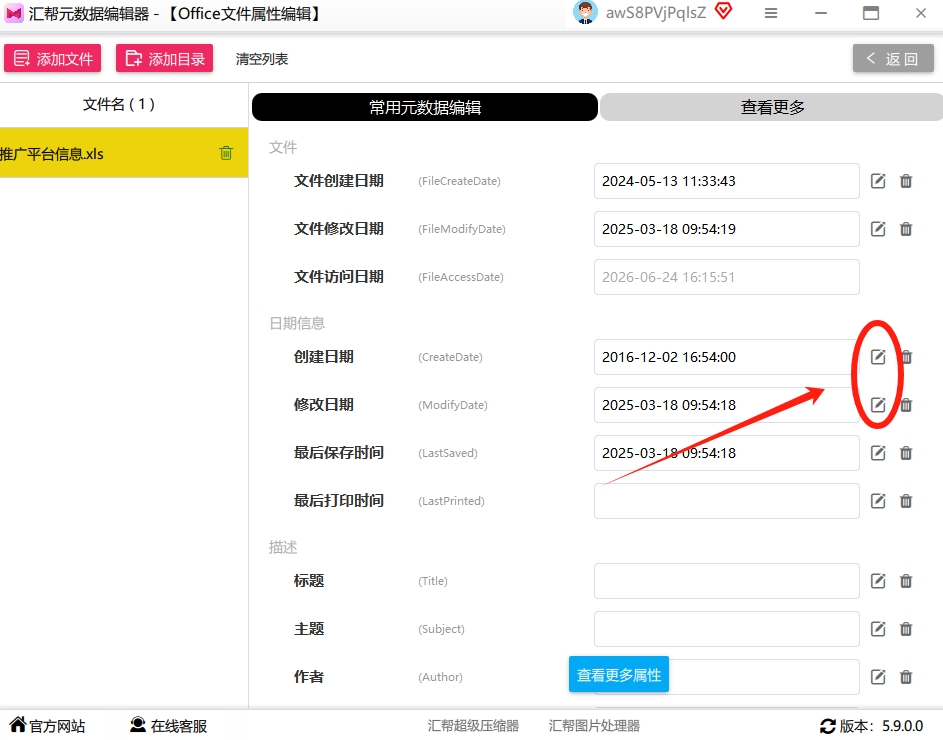This screenshot has height=740, width=943.
Task: Open the 汇帮超级压缩器 link
Action: tap(473, 726)
